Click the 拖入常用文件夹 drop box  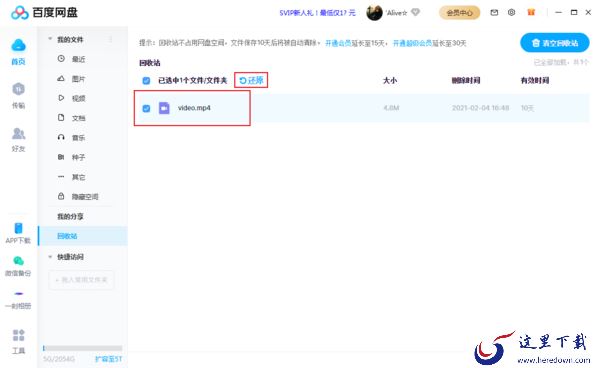(82, 280)
